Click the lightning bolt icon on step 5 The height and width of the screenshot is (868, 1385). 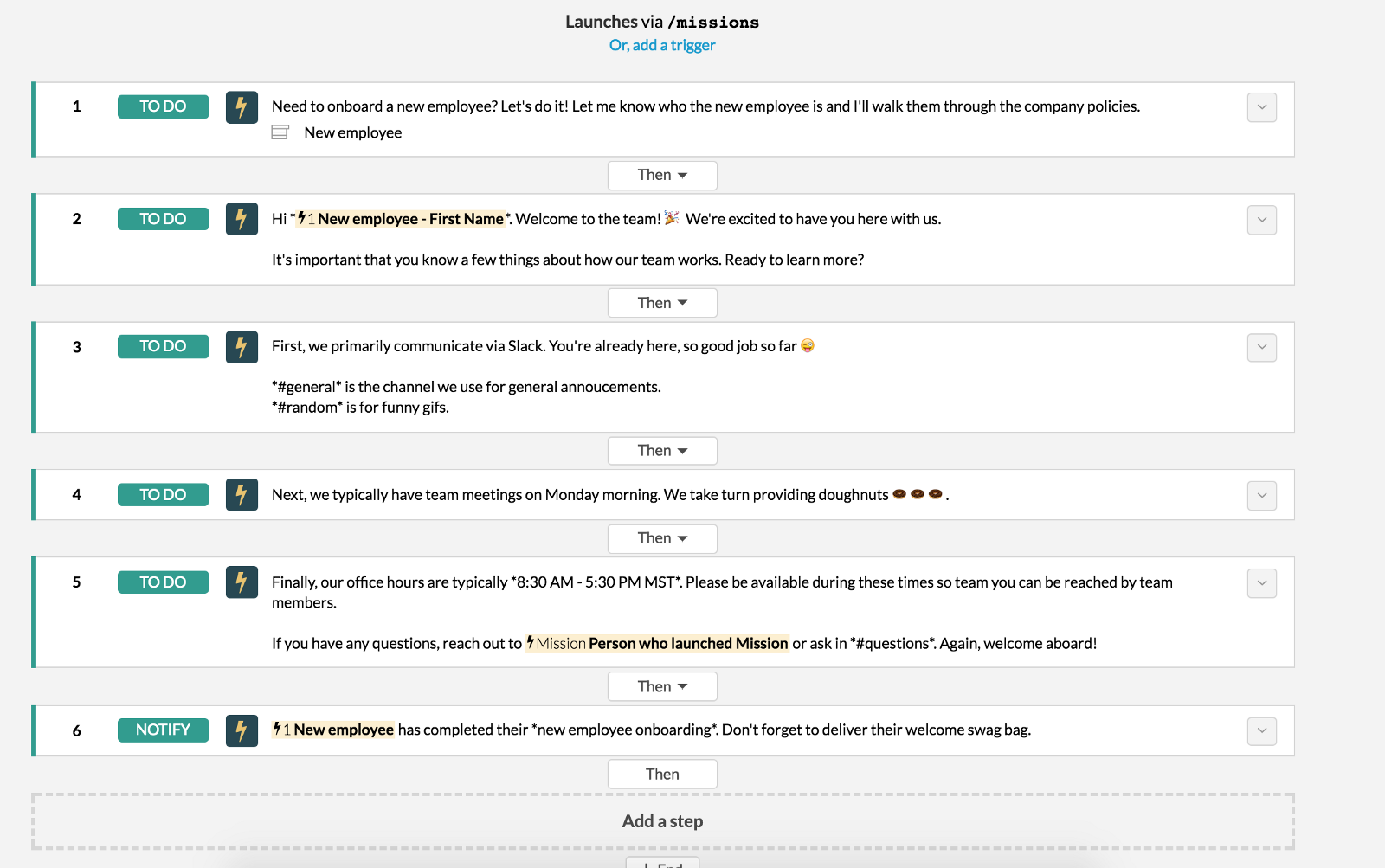click(x=242, y=582)
